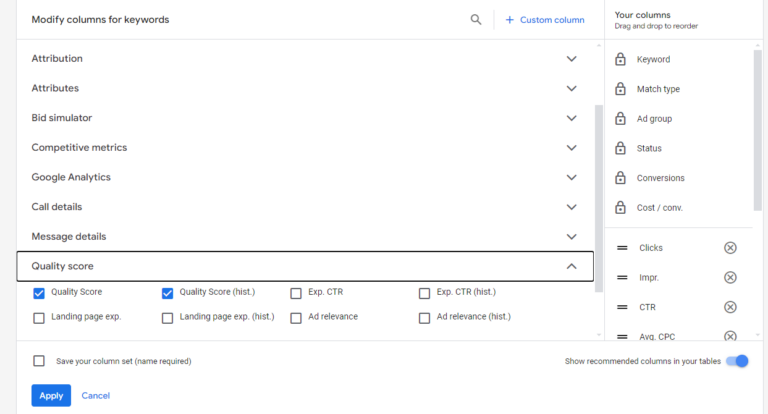
Task: Click the lock icon beside Match type
Action: point(620,89)
